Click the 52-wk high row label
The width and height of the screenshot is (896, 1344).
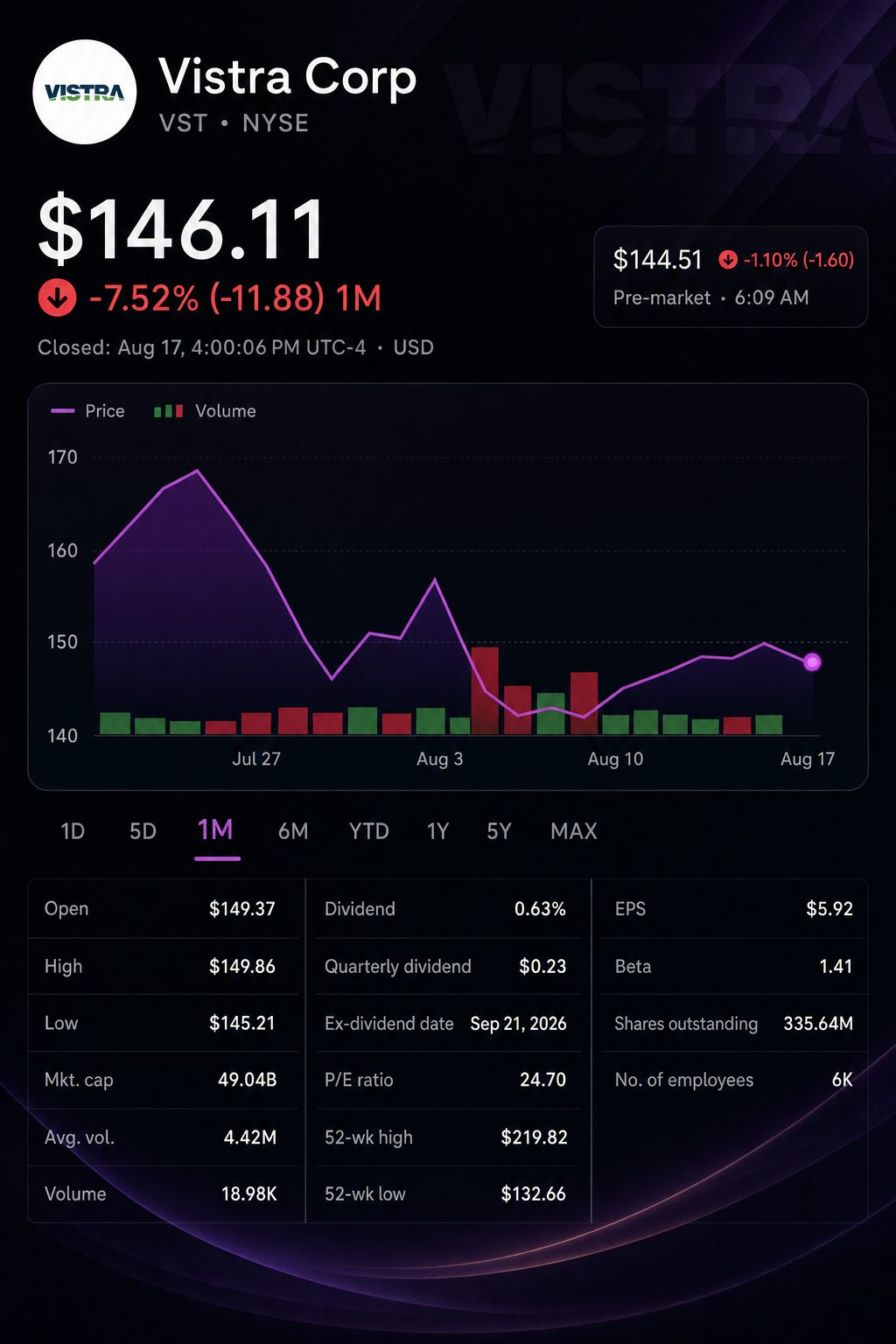pyautogui.click(x=368, y=1138)
